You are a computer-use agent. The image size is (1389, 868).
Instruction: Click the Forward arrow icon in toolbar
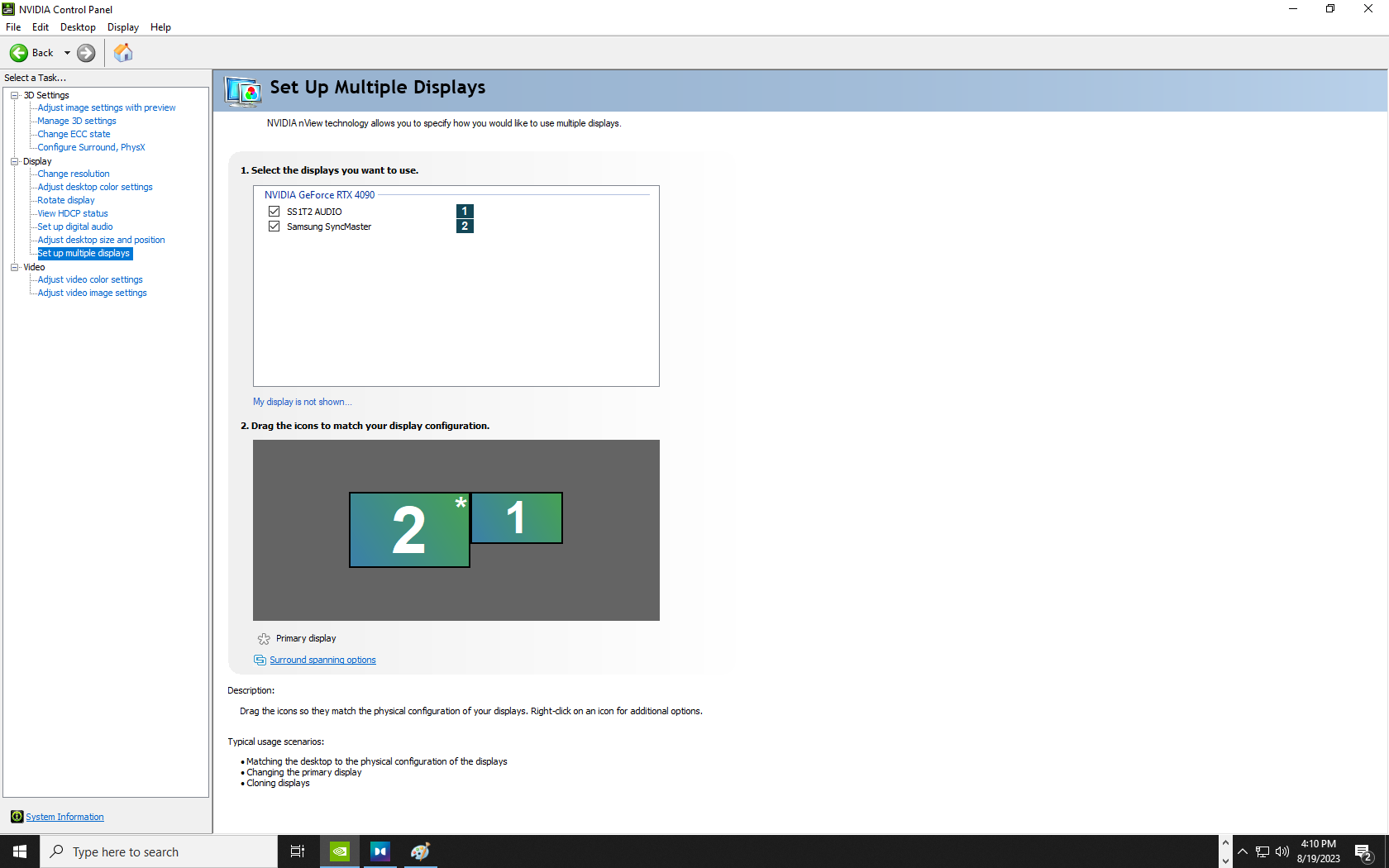click(86, 53)
